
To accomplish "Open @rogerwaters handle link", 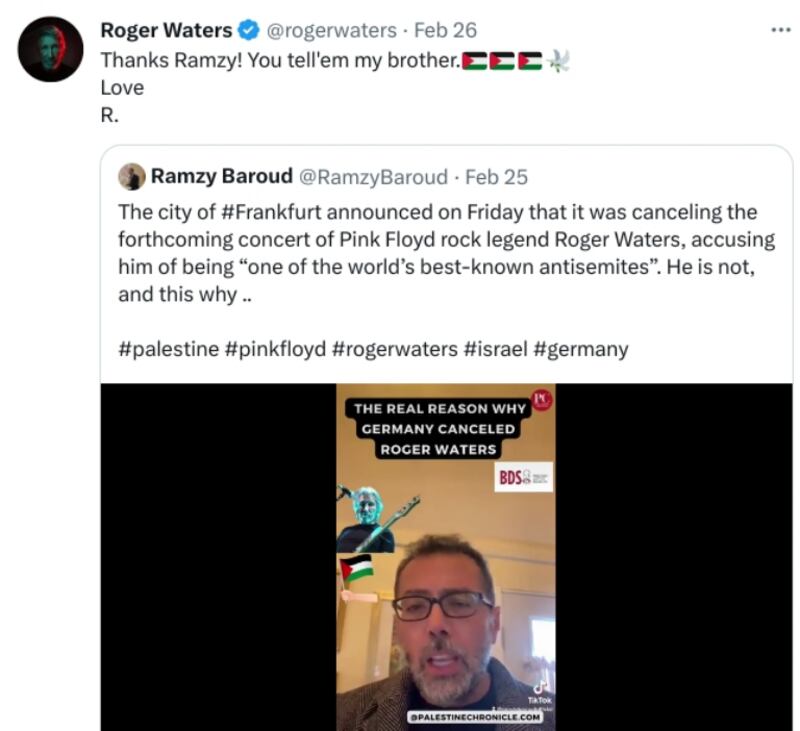I will [x=332, y=31].
